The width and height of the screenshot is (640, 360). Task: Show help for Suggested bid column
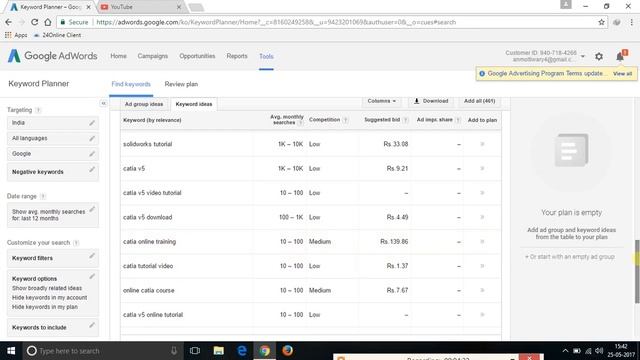click(405, 120)
